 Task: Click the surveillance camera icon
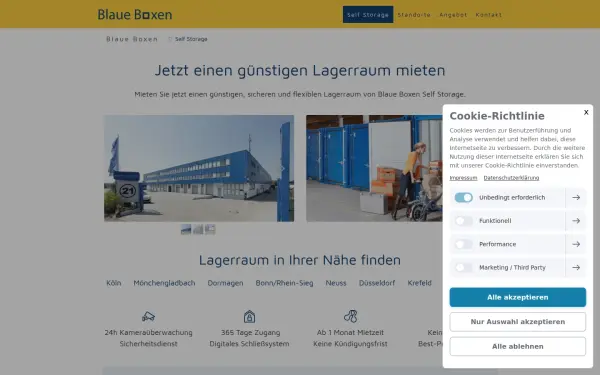pyautogui.click(x=148, y=316)
